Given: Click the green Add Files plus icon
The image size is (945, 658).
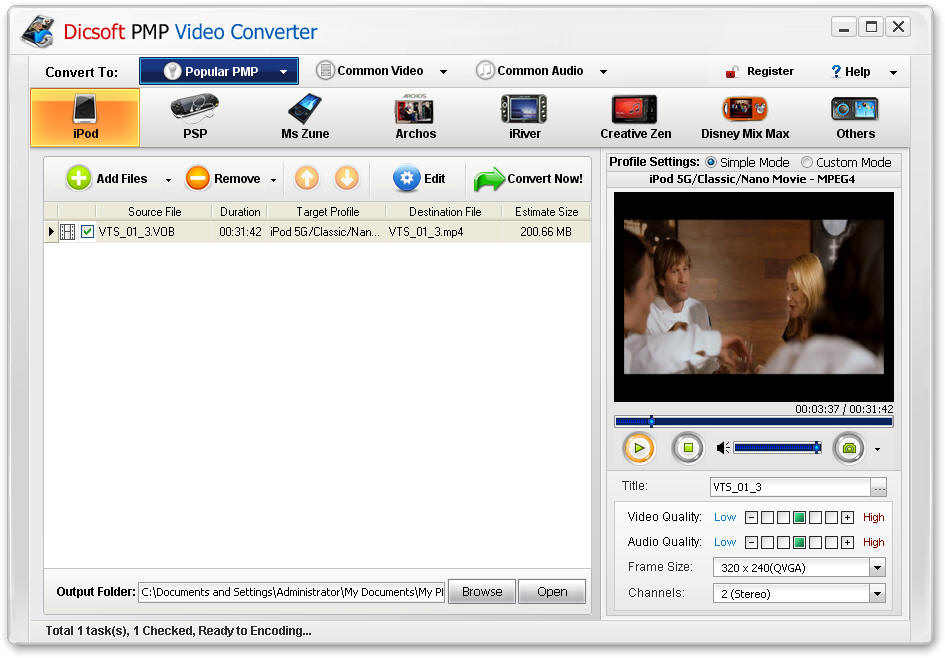Looking at the screenshot, I should pyautogui.click(x=79, y=178).
